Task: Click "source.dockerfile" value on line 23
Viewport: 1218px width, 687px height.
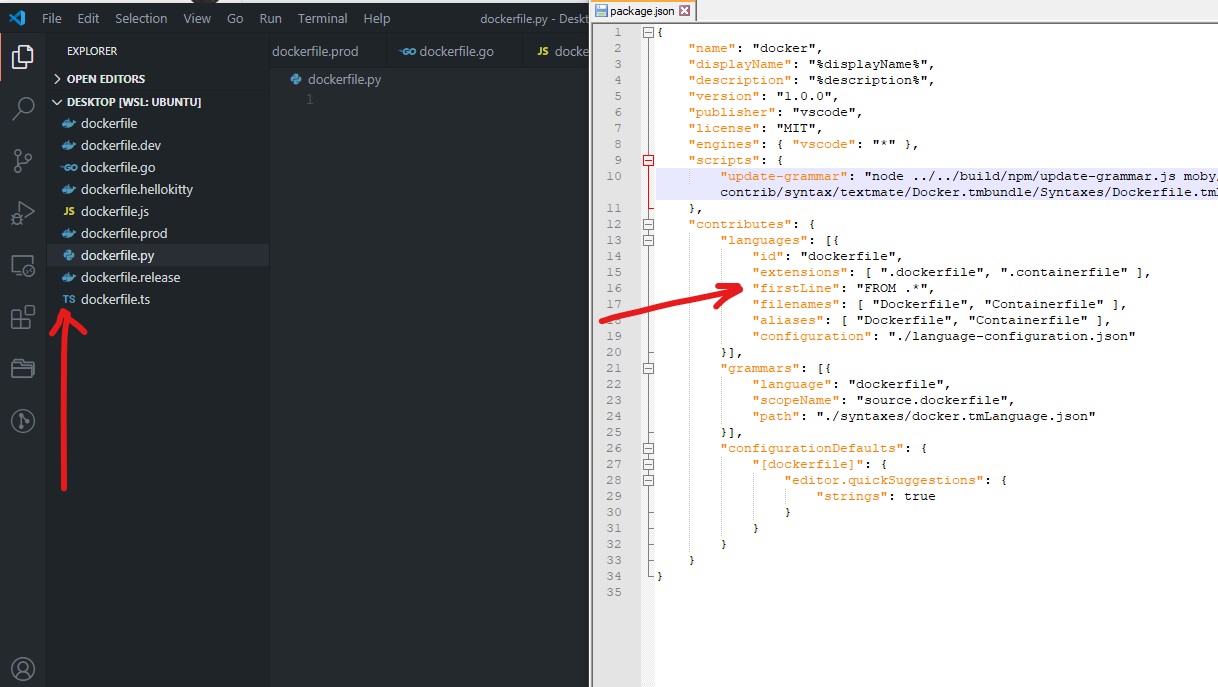Action: click(x=932, y=400)
